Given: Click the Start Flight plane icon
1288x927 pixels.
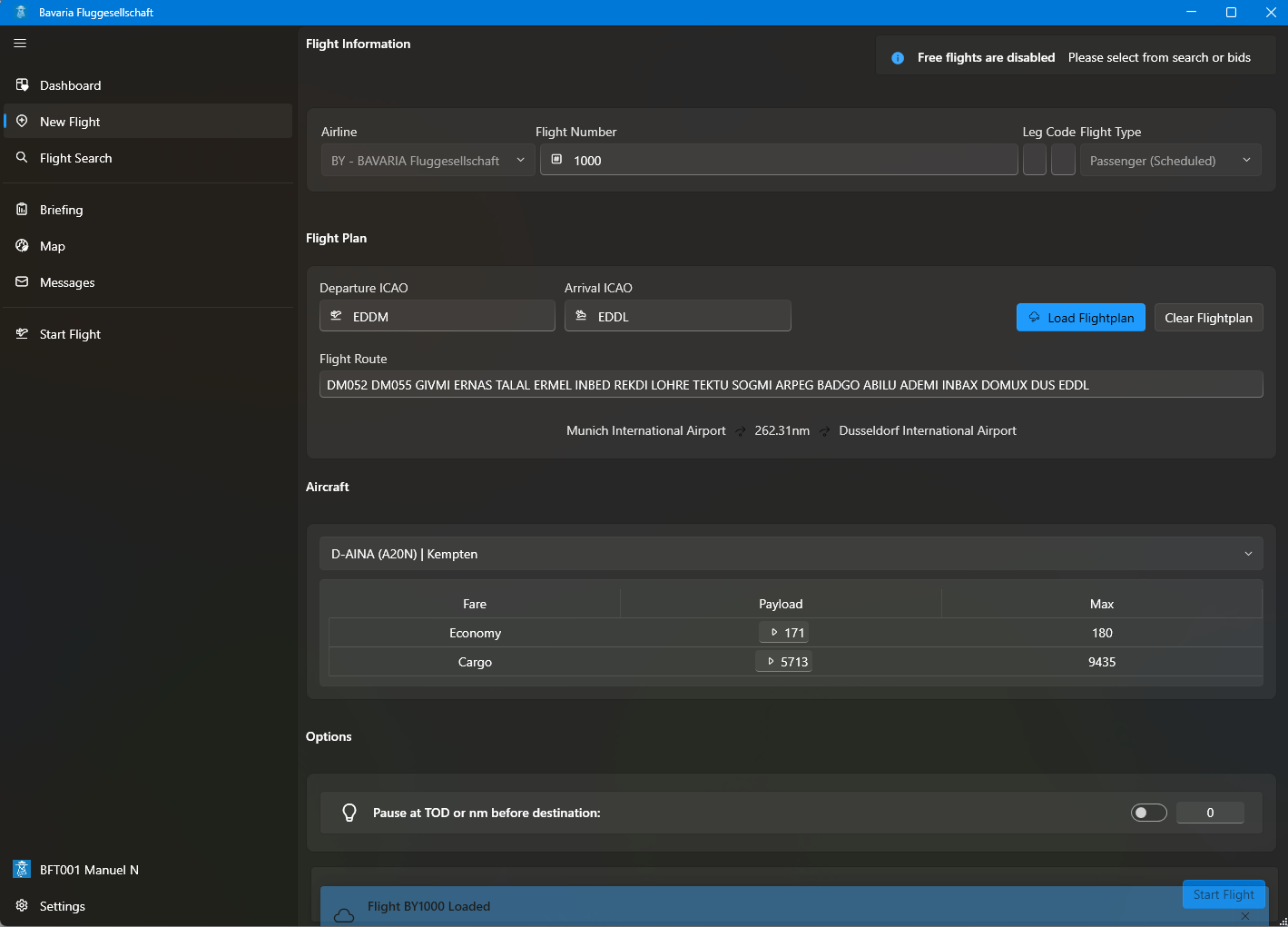Looking at the screenshot, I should (x=22, y=333).
